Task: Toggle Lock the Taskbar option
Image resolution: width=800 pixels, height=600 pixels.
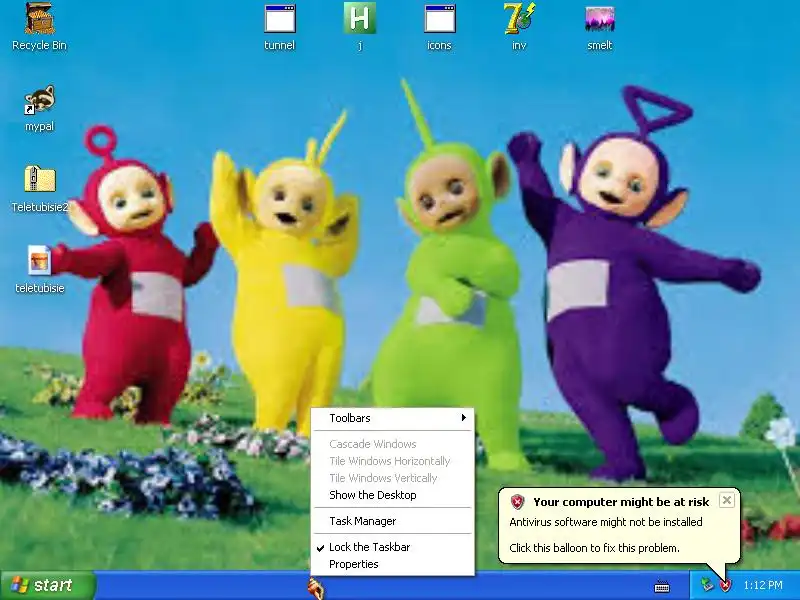Action: click(392, 547)
